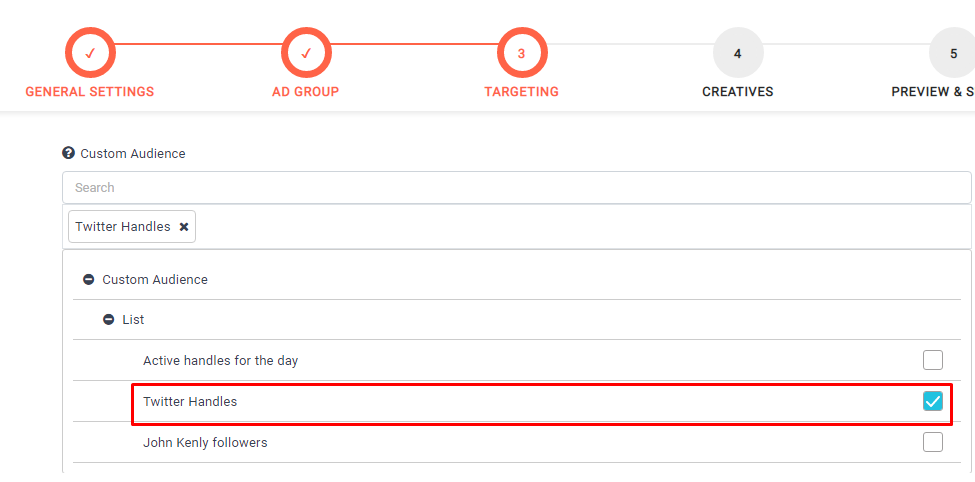Image resolution: width=975 pixels, height=482 pixels.
Task: Click the Targeting step 3 circle
Action: (x=521, y=53)
